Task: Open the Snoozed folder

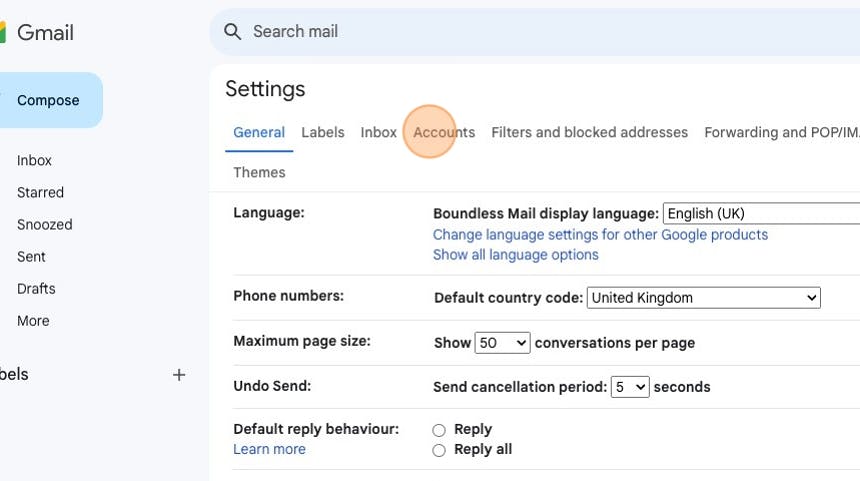Action: click(x=44, y=225)
